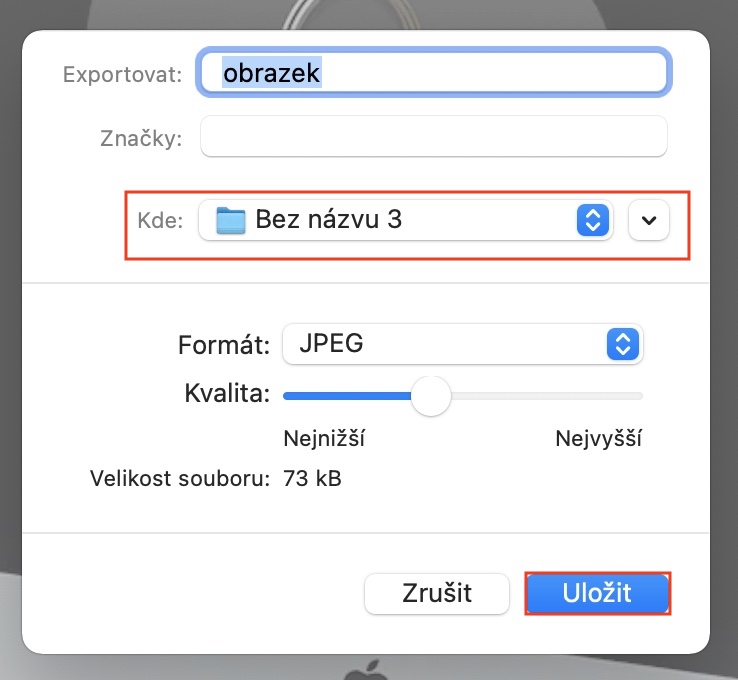Click the blue arrows on the Kde popup
The height and width of the screenshot is (680, 738).
(x=592, y=220)
